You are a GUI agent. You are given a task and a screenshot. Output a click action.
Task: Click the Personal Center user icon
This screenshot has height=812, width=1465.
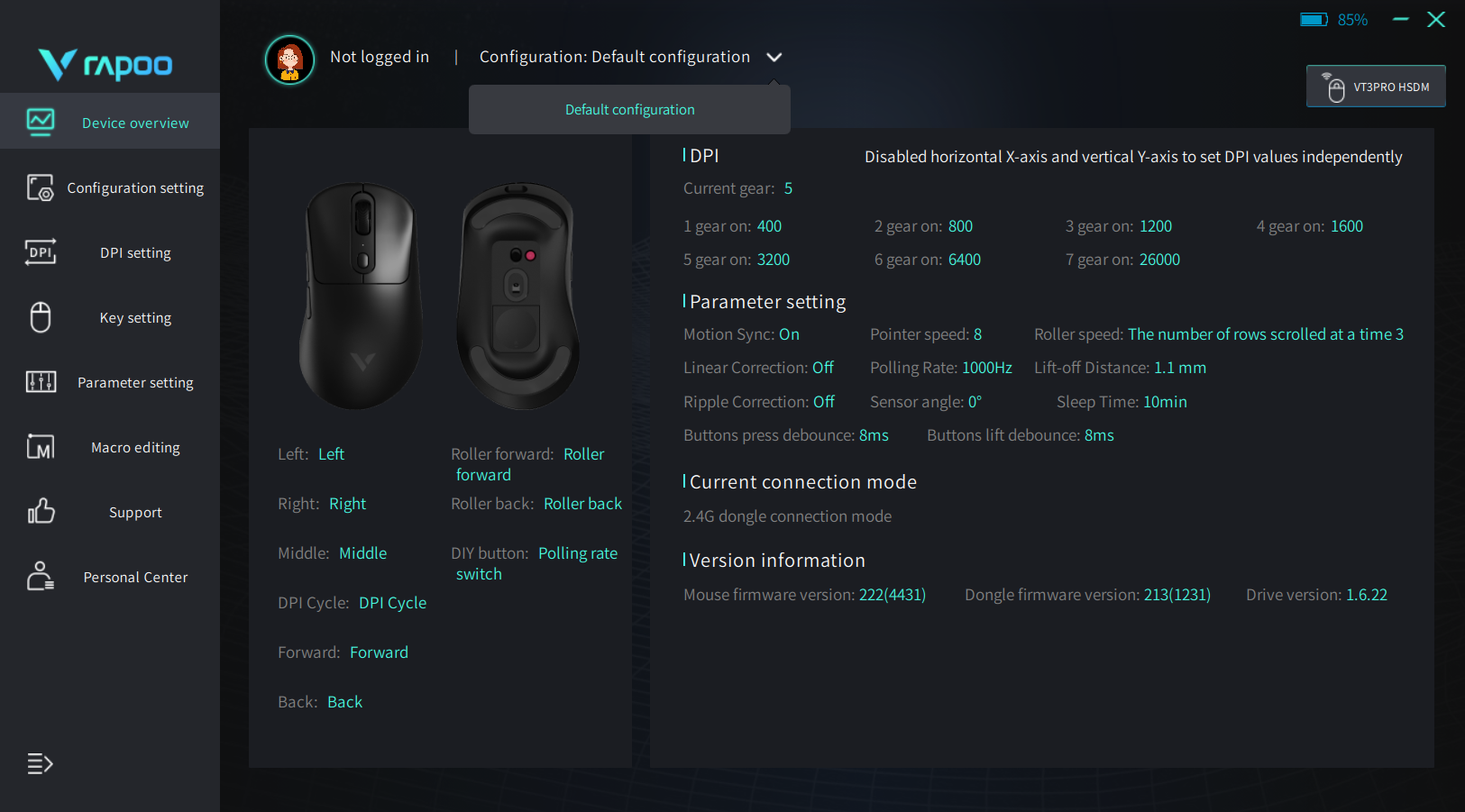click(41, 577)
